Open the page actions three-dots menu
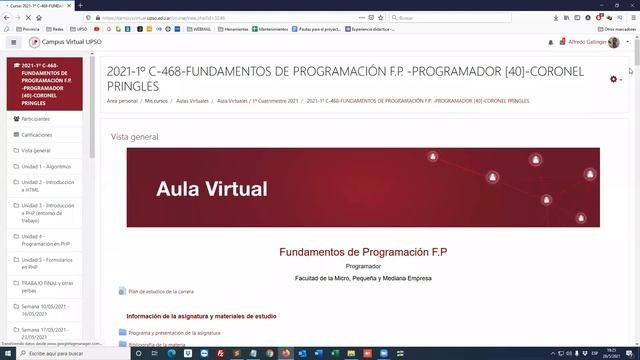This screenshot has height=360, width=640. 362,18
